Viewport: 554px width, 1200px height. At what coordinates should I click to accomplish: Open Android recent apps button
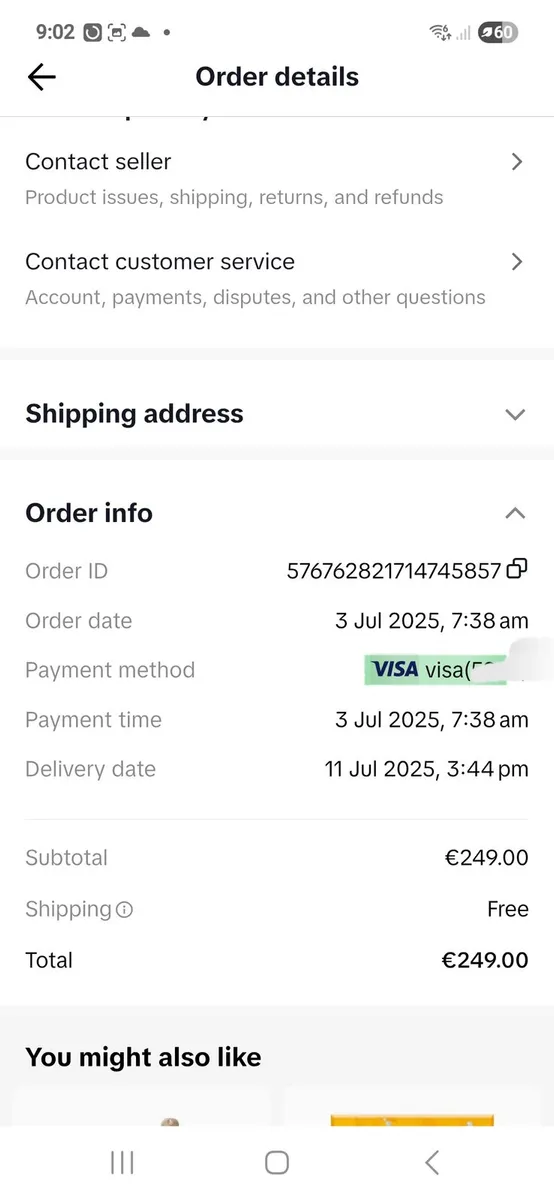(x=122, y=1162)
